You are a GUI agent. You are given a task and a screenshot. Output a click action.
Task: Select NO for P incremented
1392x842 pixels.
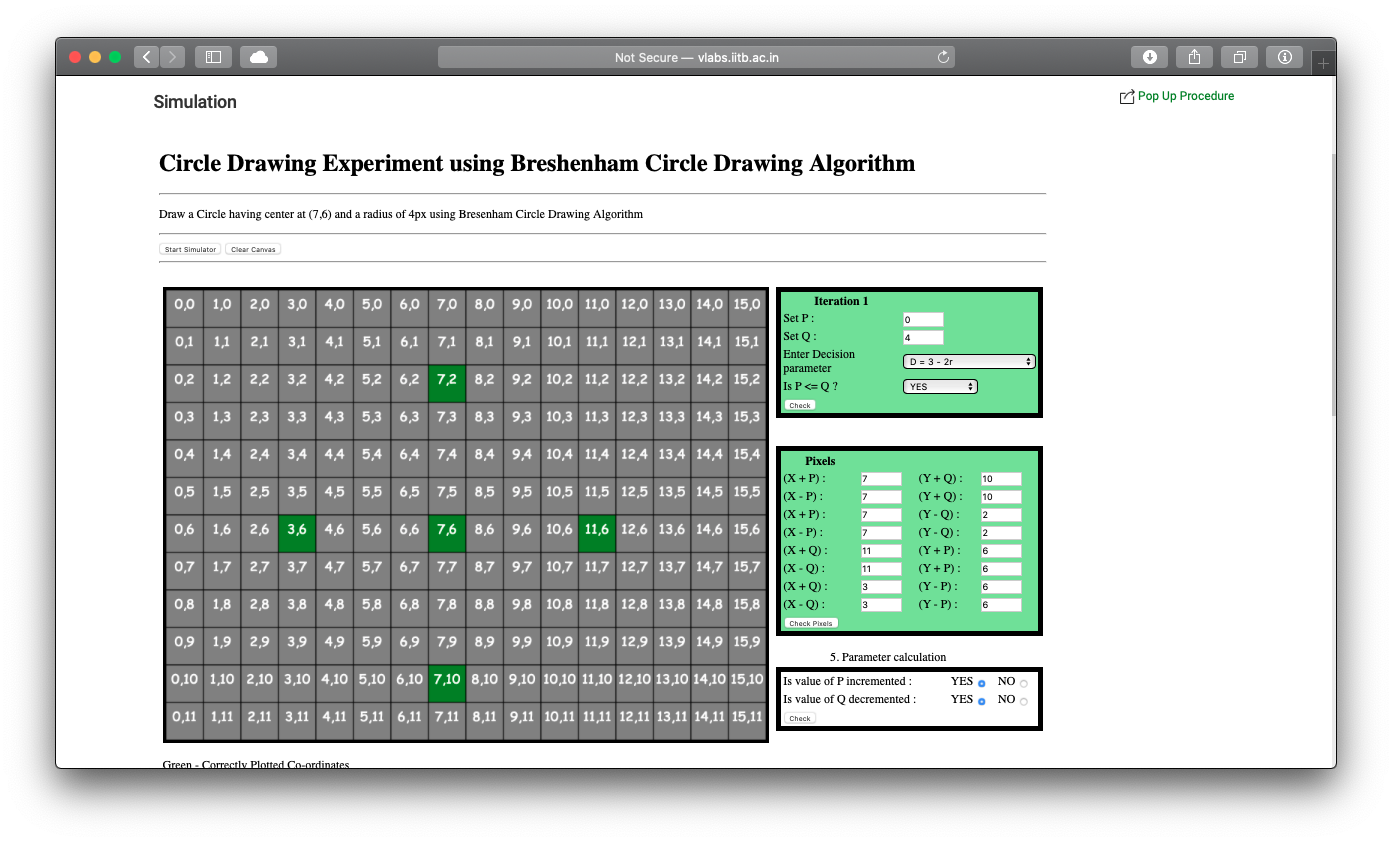pos(1023,683)
